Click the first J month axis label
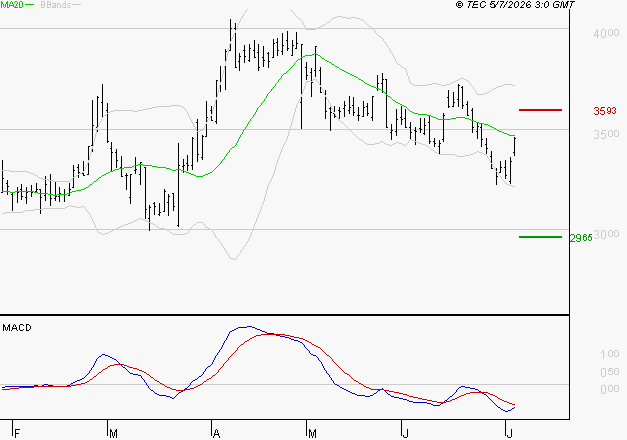 click(x=406, y=433)
